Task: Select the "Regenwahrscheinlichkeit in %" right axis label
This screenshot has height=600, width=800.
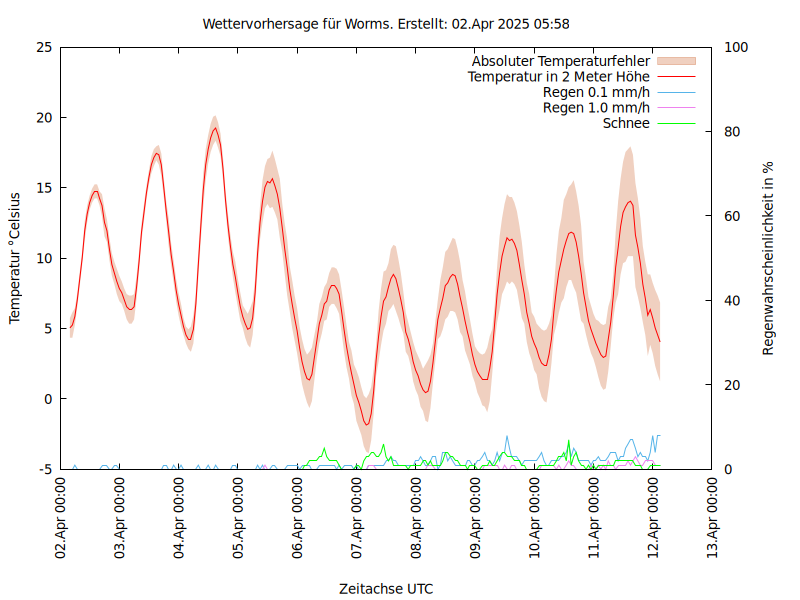Action: coord(768,258)
